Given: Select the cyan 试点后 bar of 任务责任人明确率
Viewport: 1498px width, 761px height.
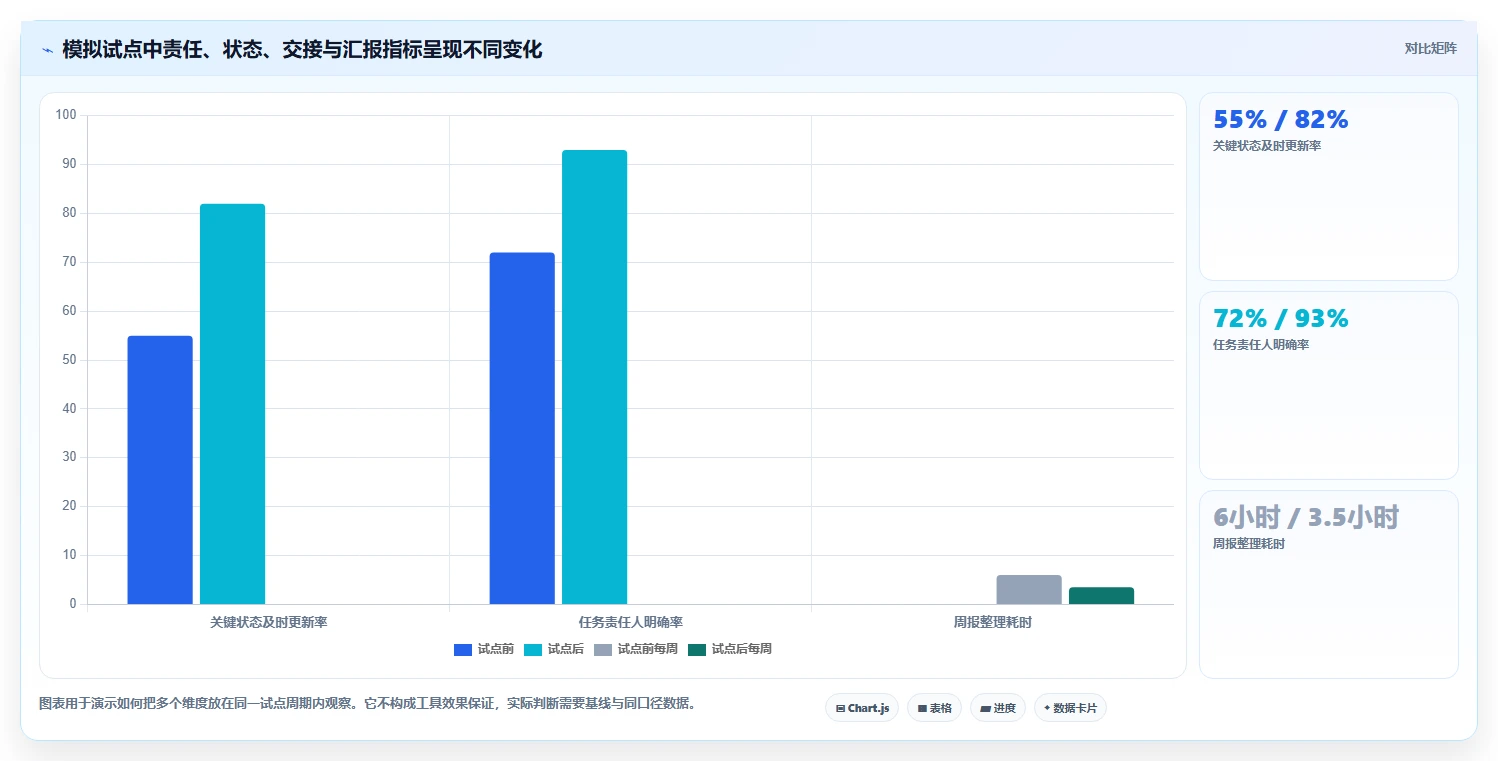Looking at the screenshot, I should [594, 377].
